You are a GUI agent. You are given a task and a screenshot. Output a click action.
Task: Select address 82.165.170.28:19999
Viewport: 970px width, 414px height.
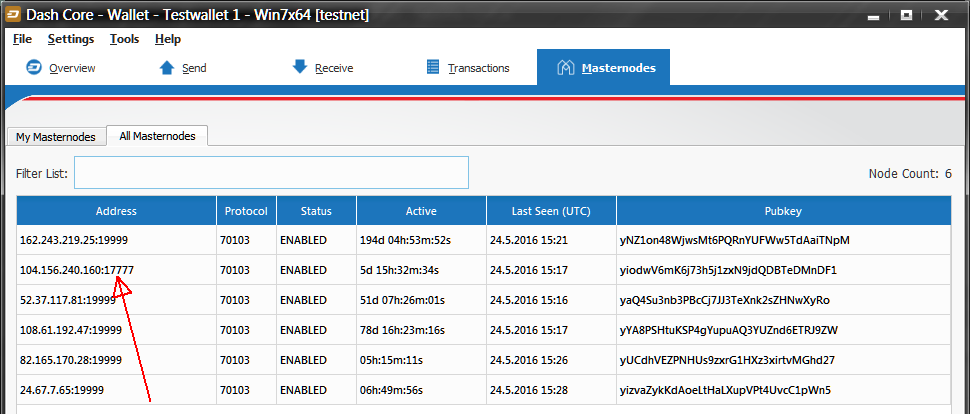[71, 360]
